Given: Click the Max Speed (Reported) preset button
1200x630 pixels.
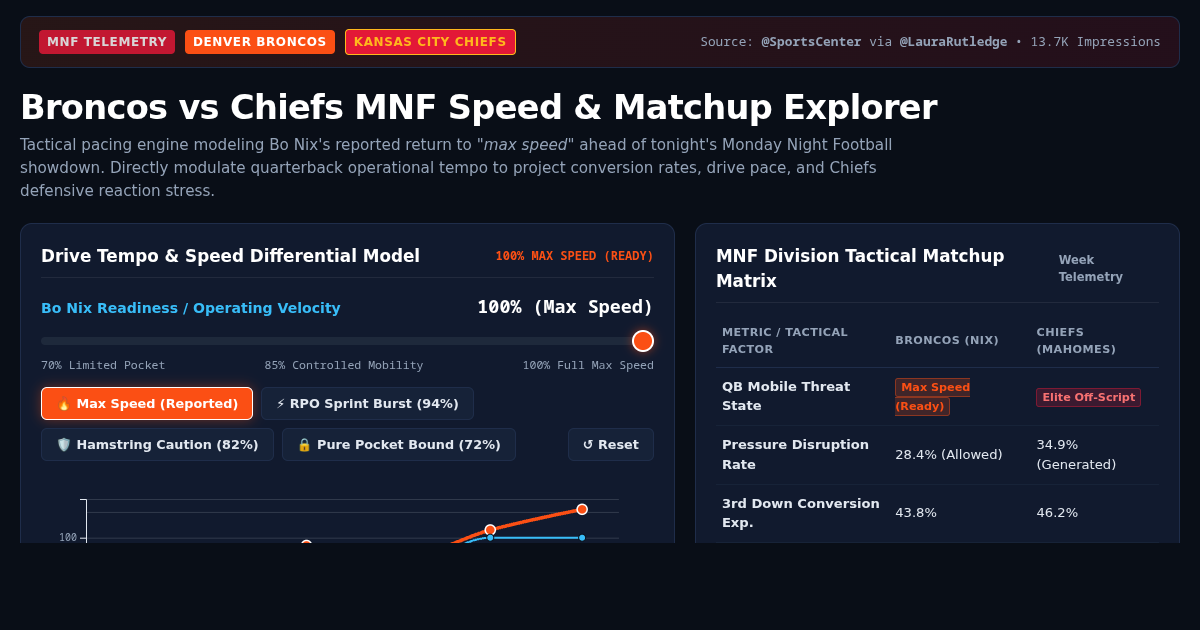Looking at the screenshot, I should (x=147, y=404).
